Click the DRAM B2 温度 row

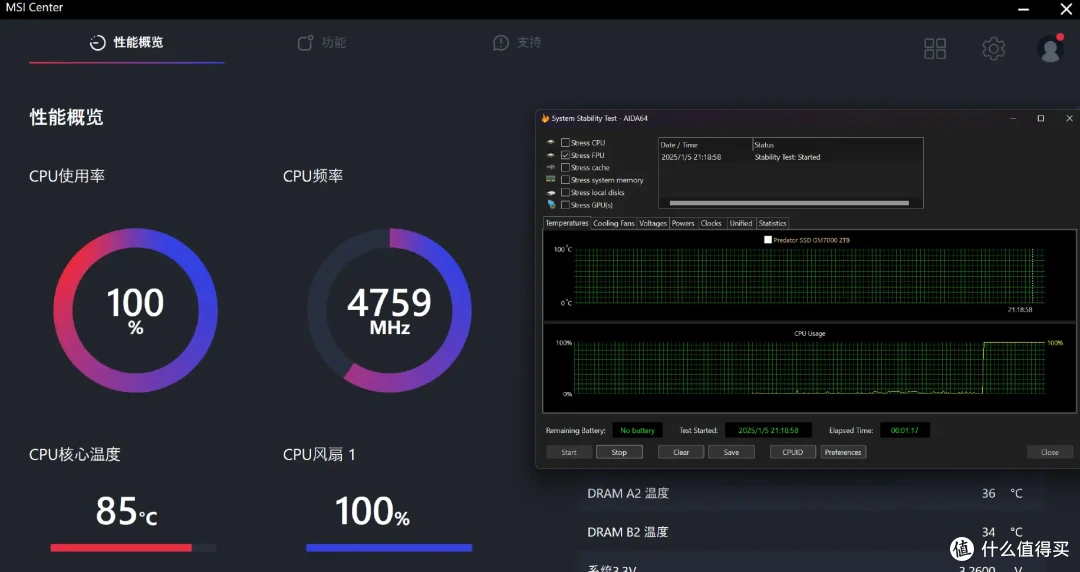point(811,532)
